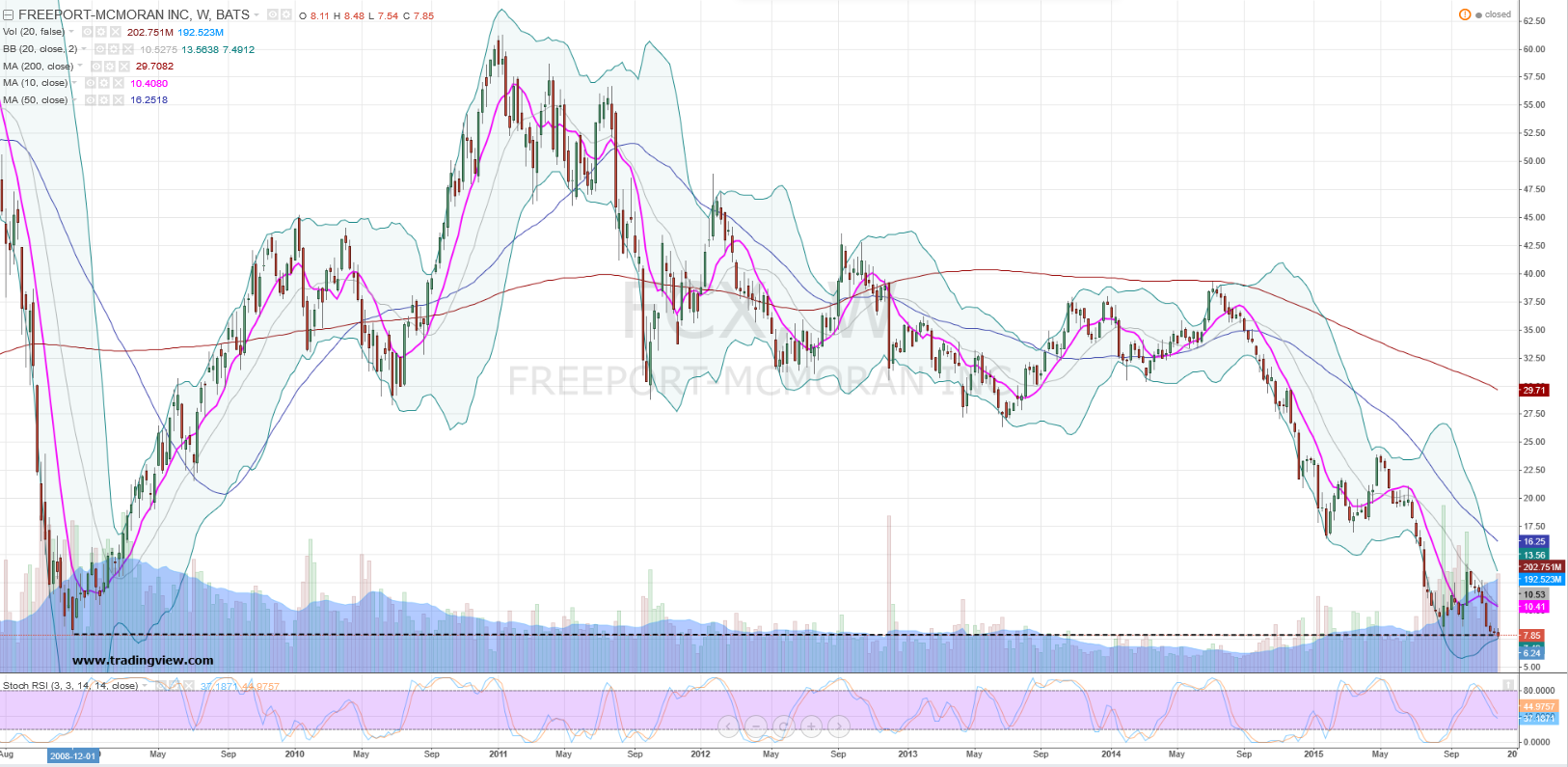
Task: Collapse the chart legend with the minus box
Action: (9, 15)
